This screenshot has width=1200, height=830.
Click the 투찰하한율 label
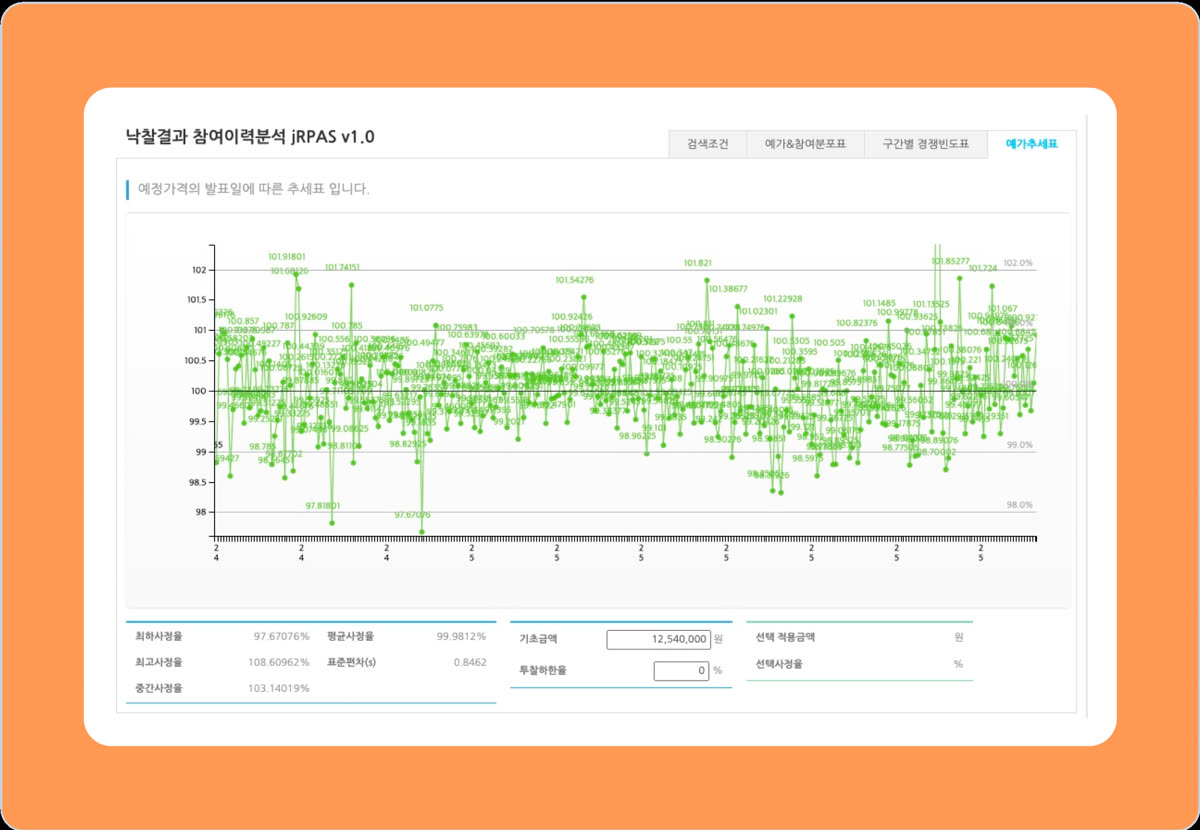click(x=543, y=671)
